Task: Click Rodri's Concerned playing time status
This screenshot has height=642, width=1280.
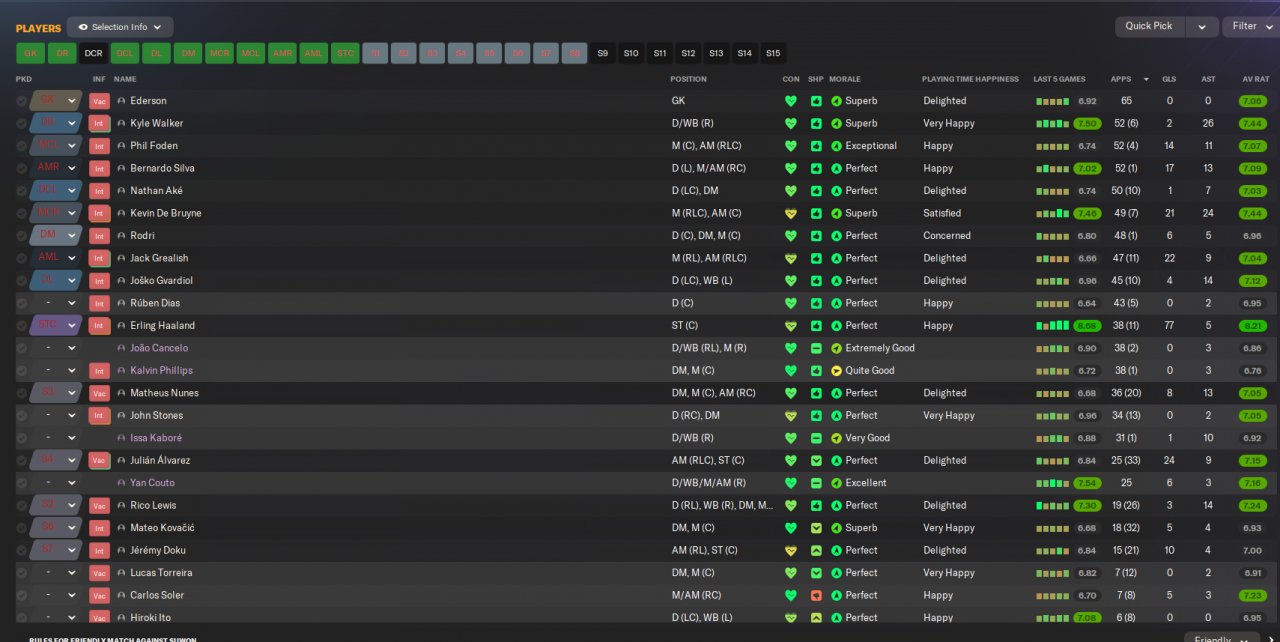Action: tap(947, 236)
